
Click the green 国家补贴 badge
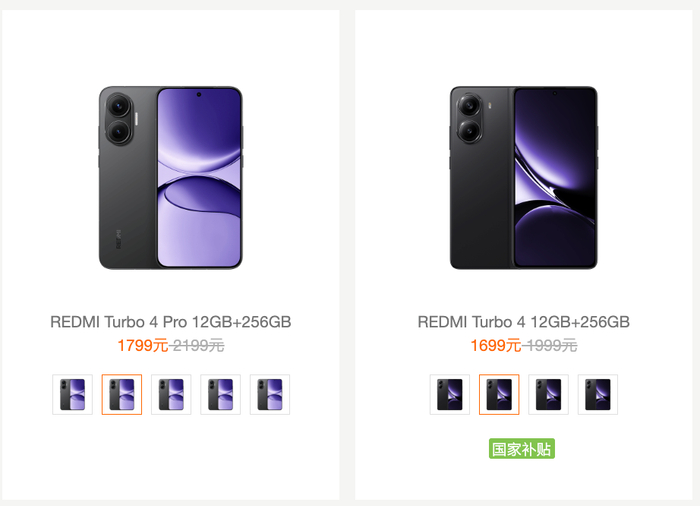522,449
